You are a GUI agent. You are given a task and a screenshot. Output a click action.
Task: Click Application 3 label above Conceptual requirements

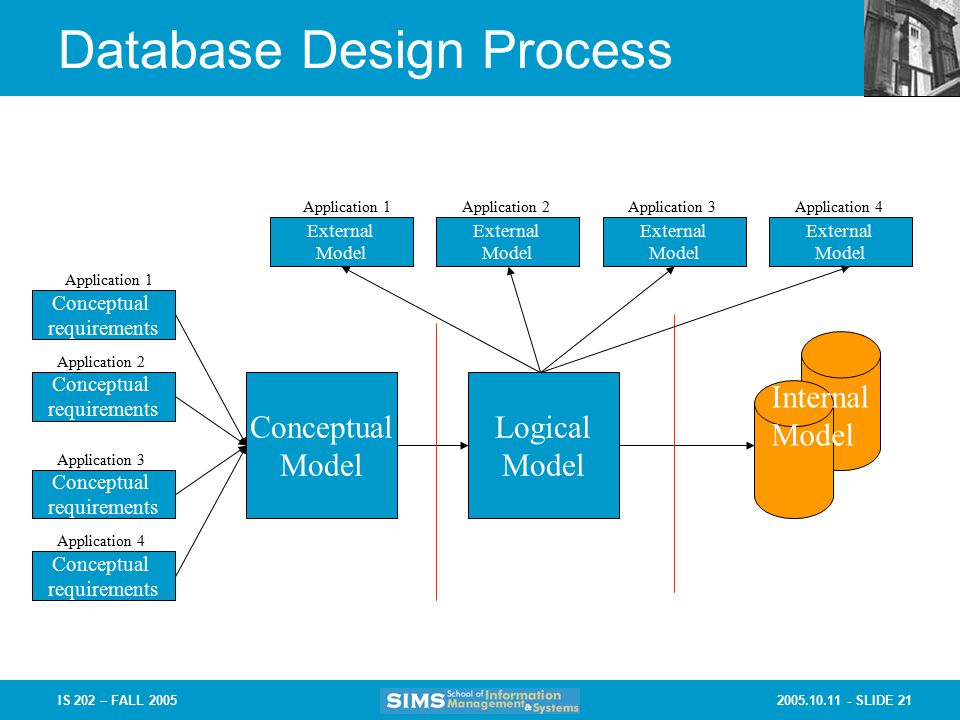tap(100, 460)
